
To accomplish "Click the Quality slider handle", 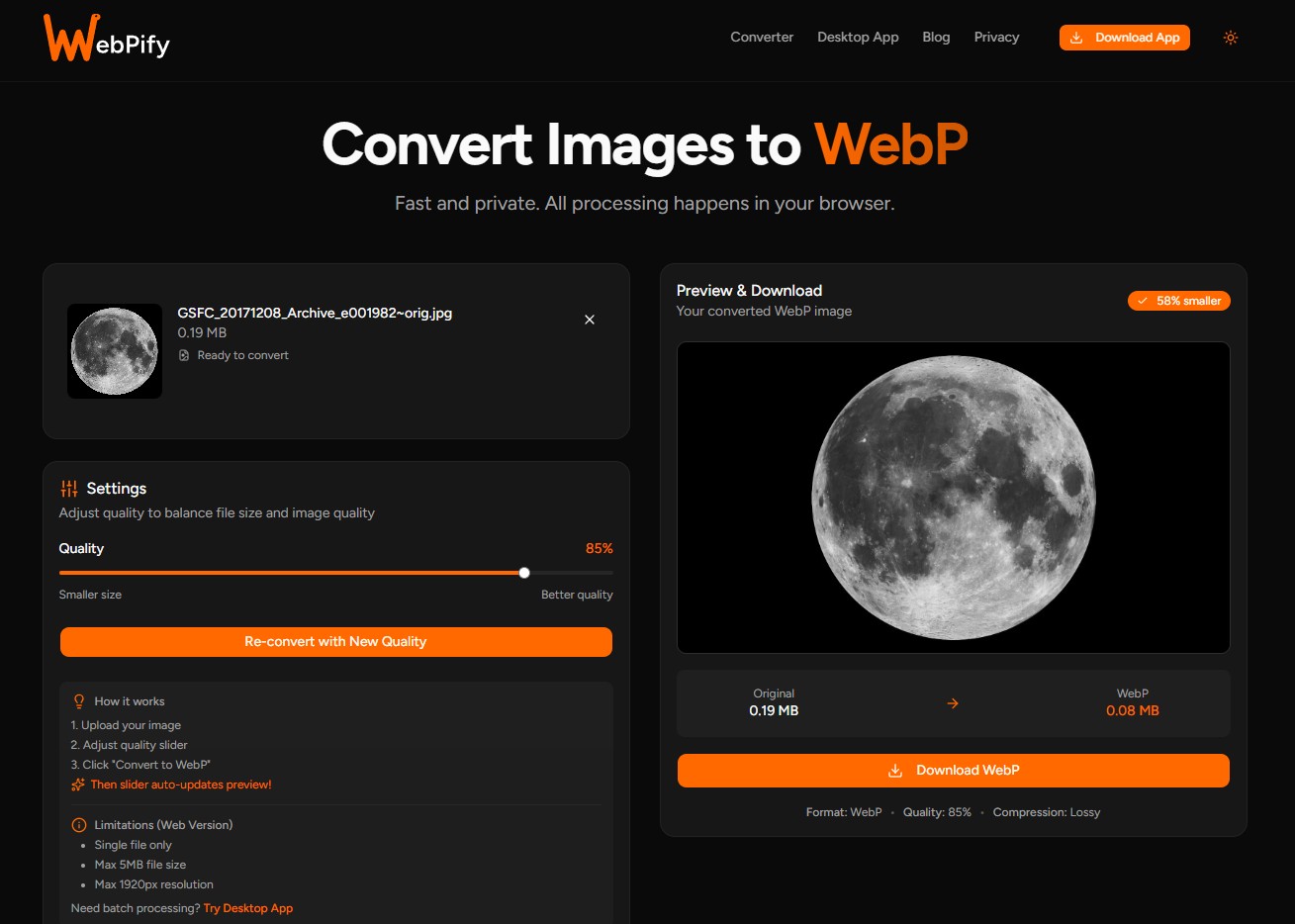I will (x=524, y=573).
